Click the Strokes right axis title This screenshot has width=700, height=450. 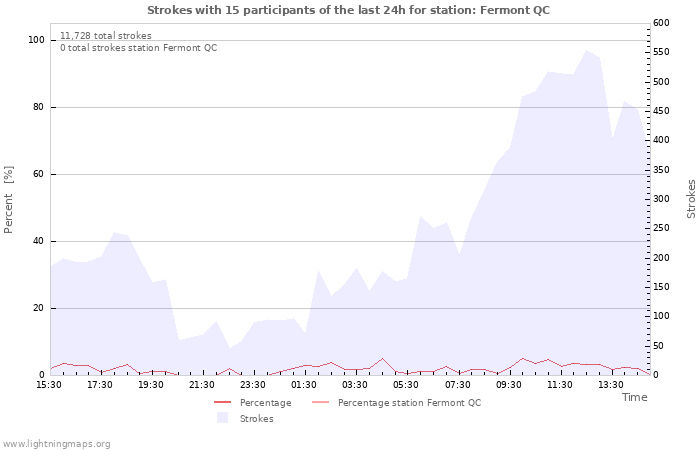click(x=691, y=199)
